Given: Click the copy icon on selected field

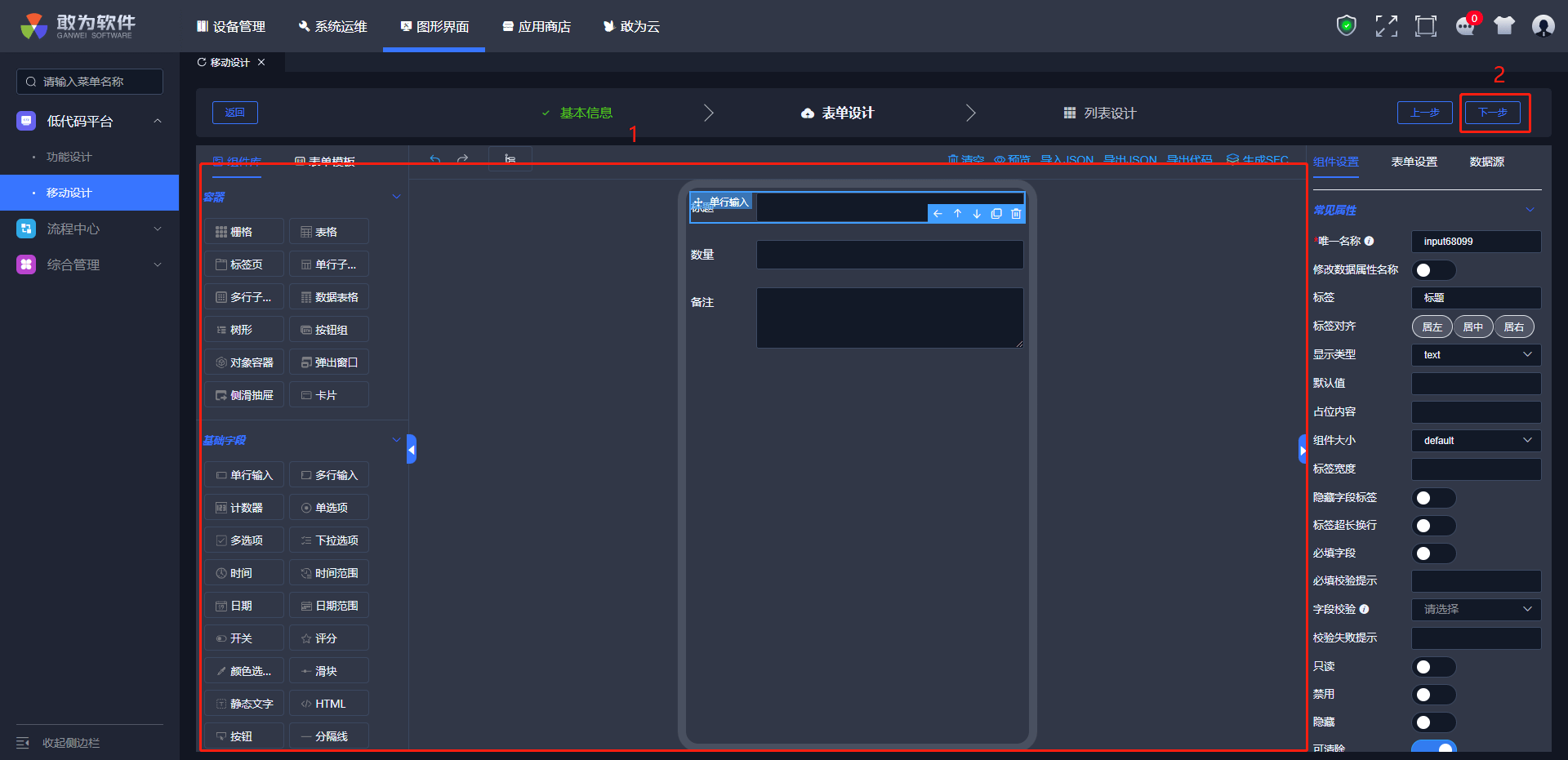Looking at the screenshot, I should click(x=996, y=214).
